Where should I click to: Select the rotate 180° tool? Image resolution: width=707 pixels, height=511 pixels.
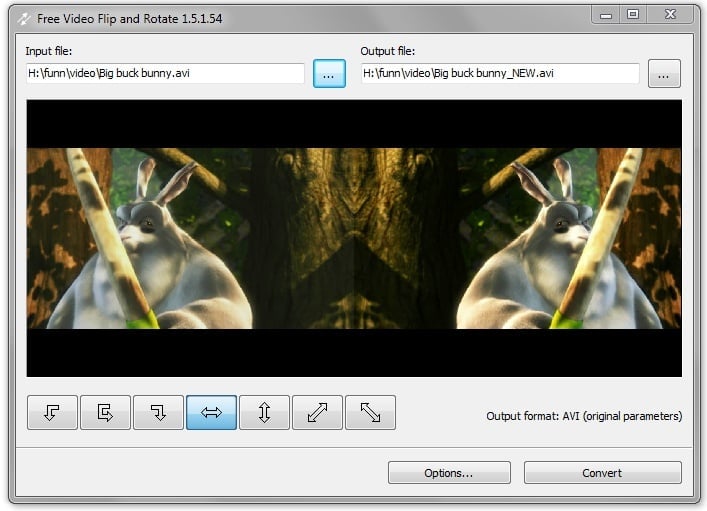pyautogui.click(x=106, y=412)
